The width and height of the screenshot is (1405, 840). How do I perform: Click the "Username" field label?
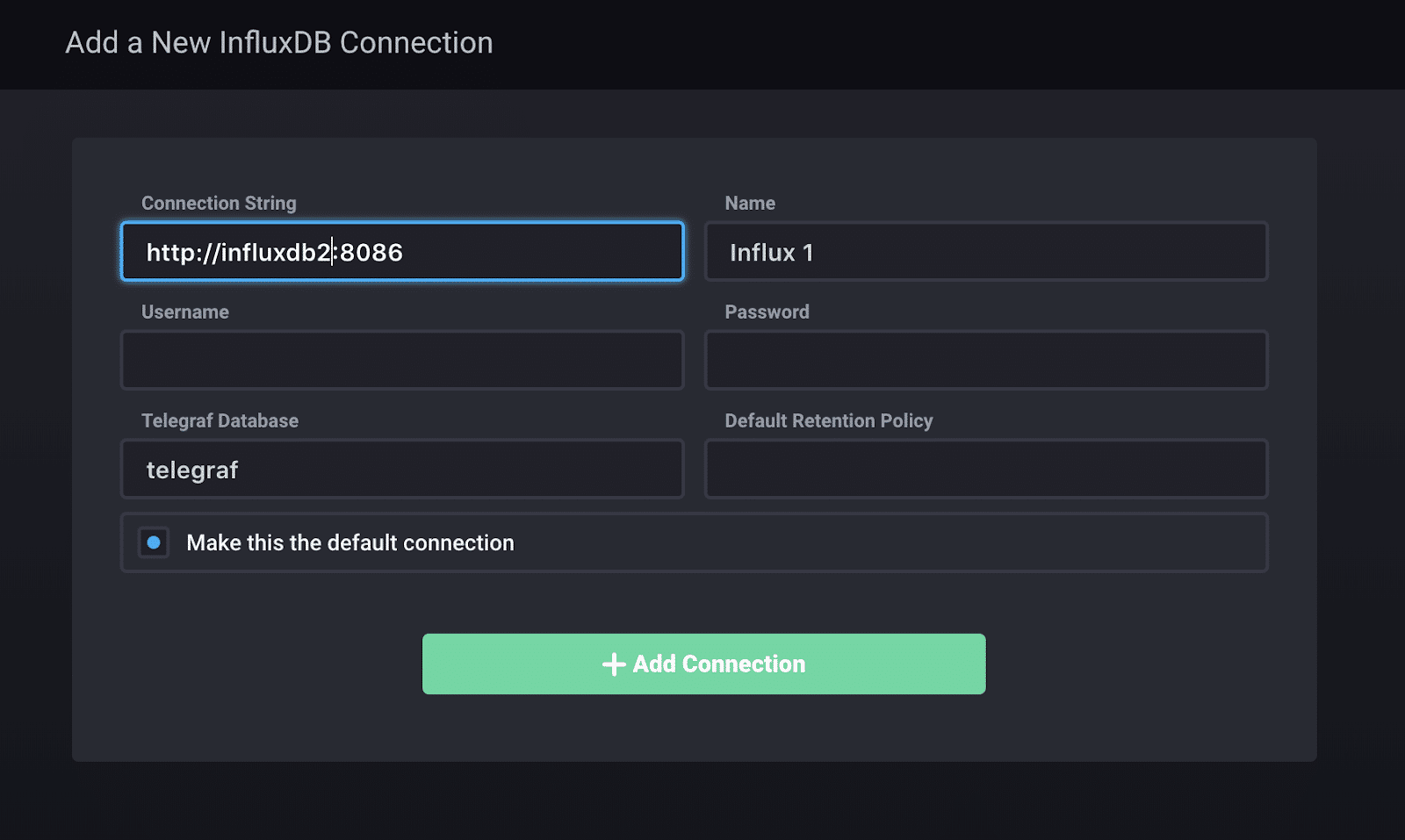[184, 312]
